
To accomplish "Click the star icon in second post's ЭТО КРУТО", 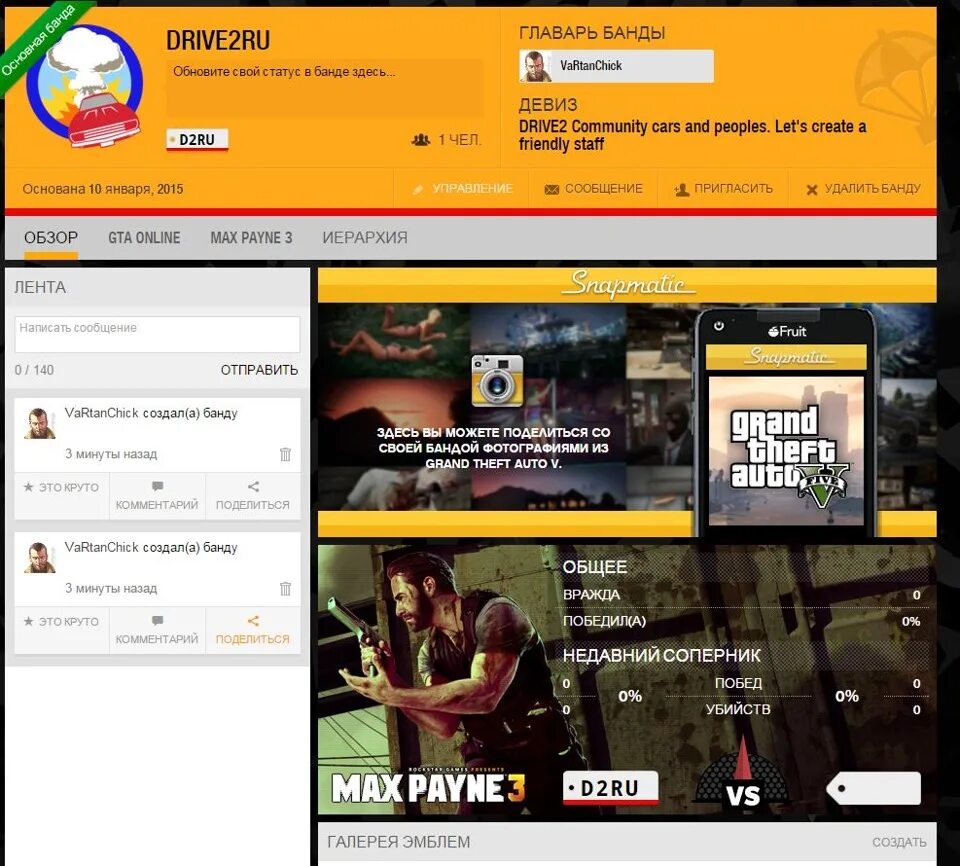I will click(28, 622).
